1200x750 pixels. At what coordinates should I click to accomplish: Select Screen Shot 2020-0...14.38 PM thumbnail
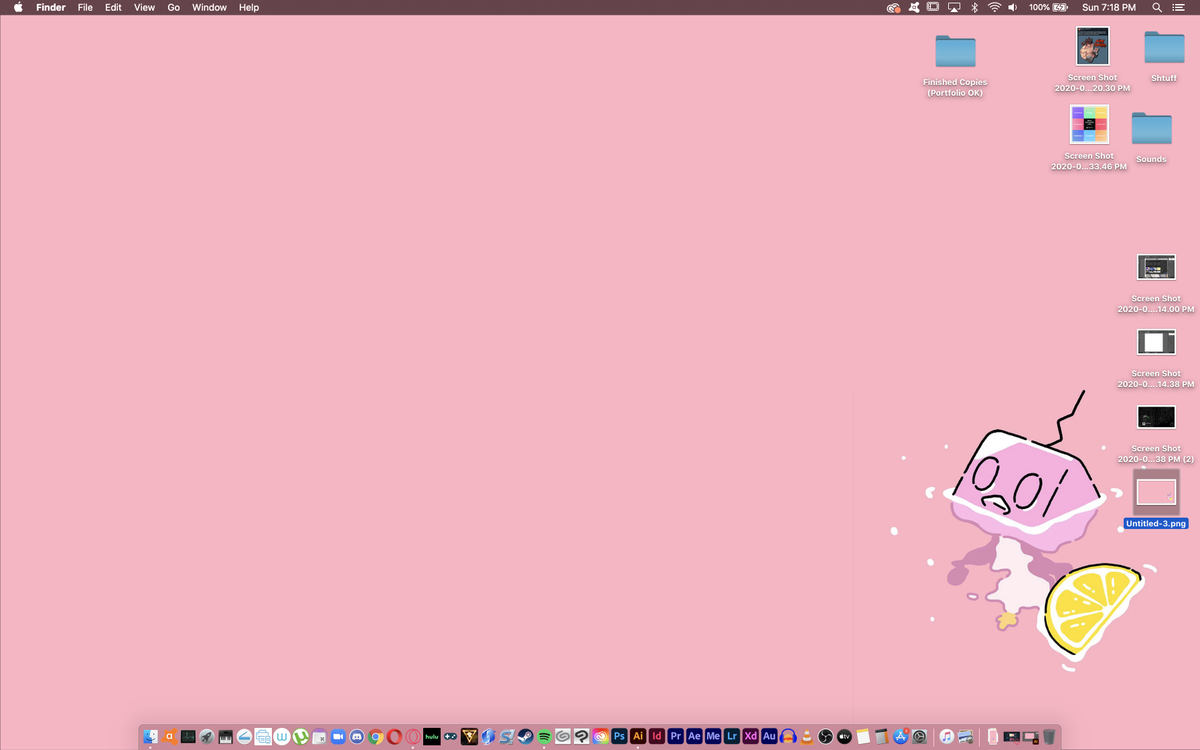point(1156,342)
